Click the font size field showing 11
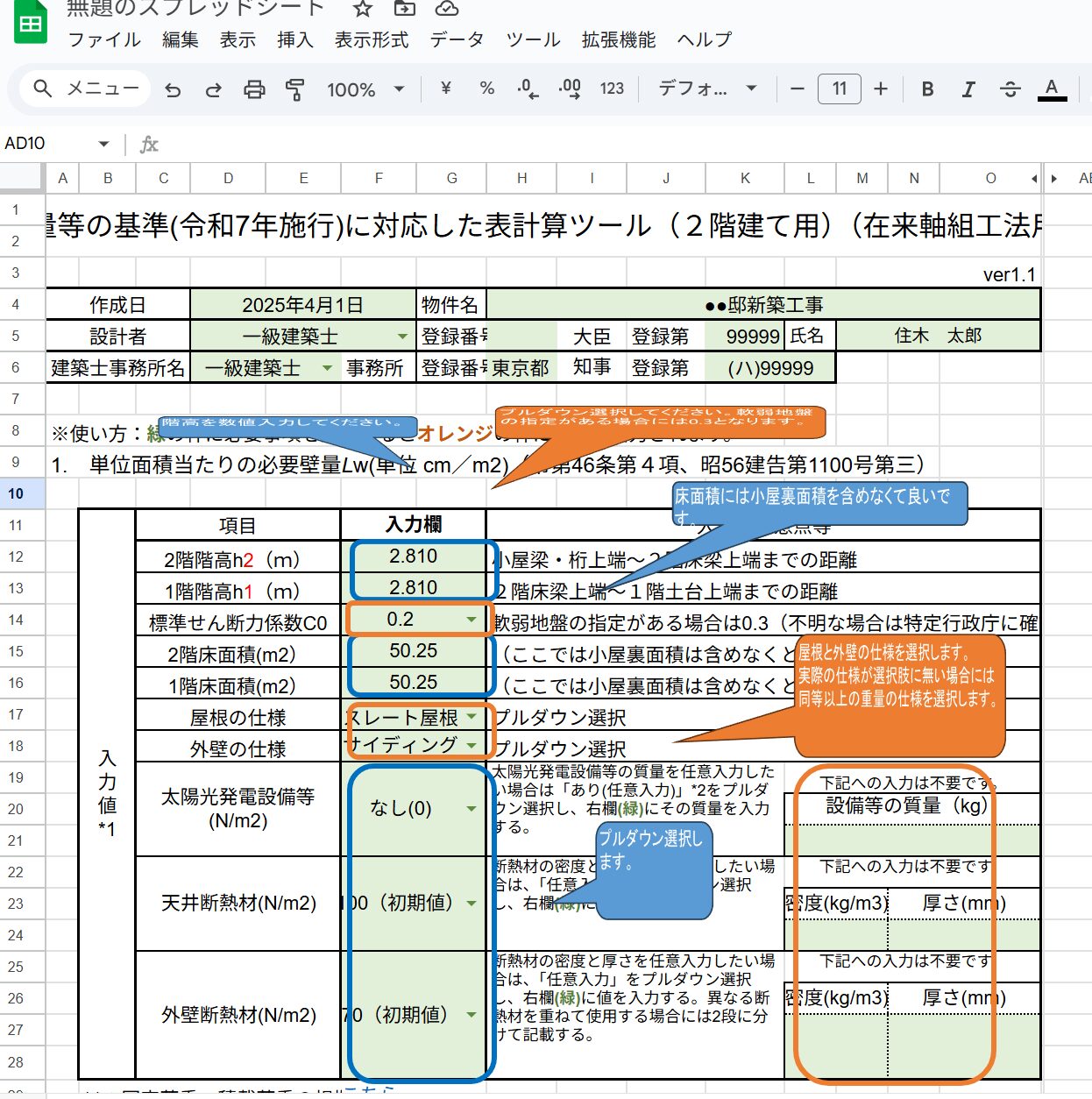This screenshot has width=1092, height=1099. pyautogui.click(x=840, y=89)
